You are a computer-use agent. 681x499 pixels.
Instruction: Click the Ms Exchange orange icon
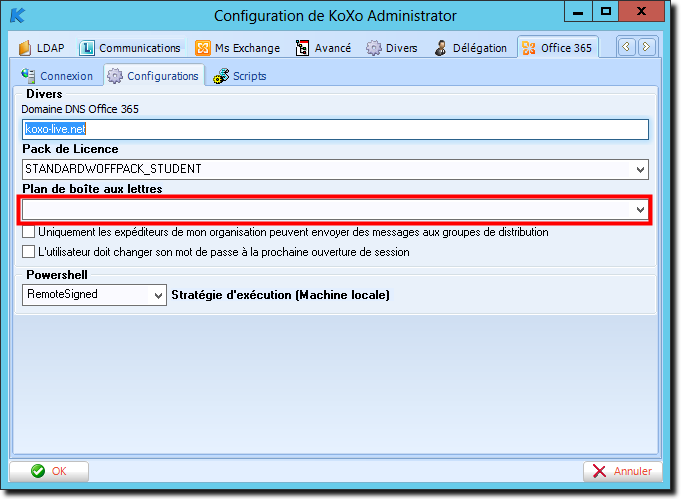pyautogui.click(x=202, y=48)
